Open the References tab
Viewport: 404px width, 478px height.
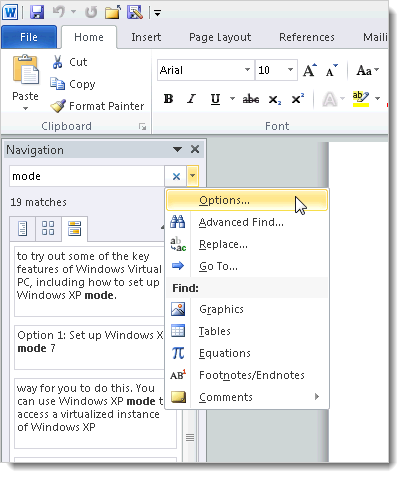[x=307, y=37]
